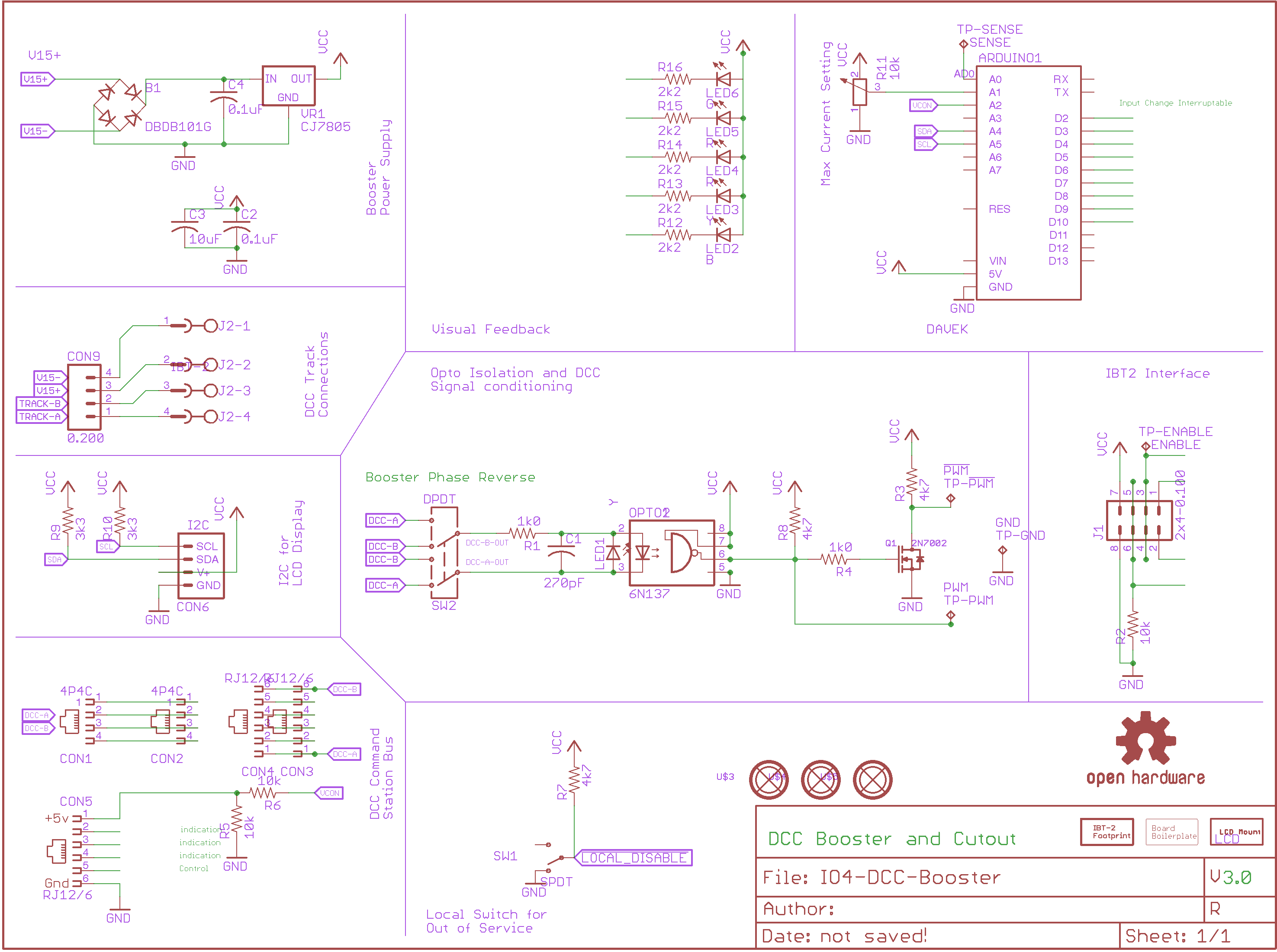Click 'Input Change Interruptable' note
The width and height of the screenshot is (1277, 952).
pyautogui.click(x=1176, y=103)
